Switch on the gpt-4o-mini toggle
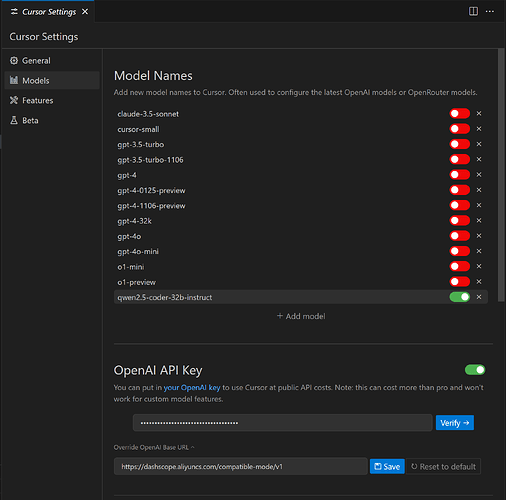 coord(460,251)
